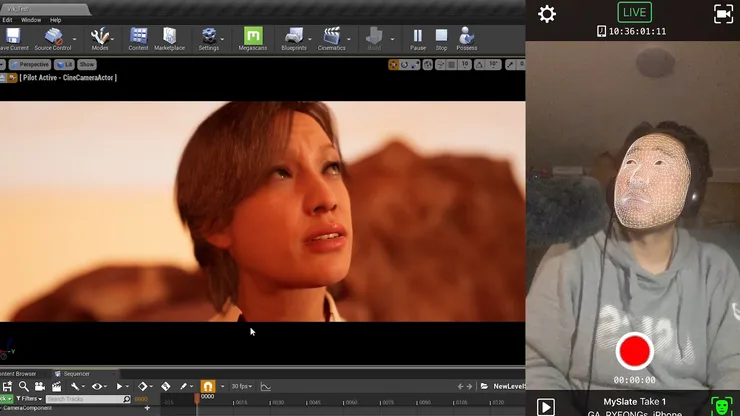Expand the Filters dropdown in sequencer
Viewport: 740px width, 416px height.
tap(29, 399)
